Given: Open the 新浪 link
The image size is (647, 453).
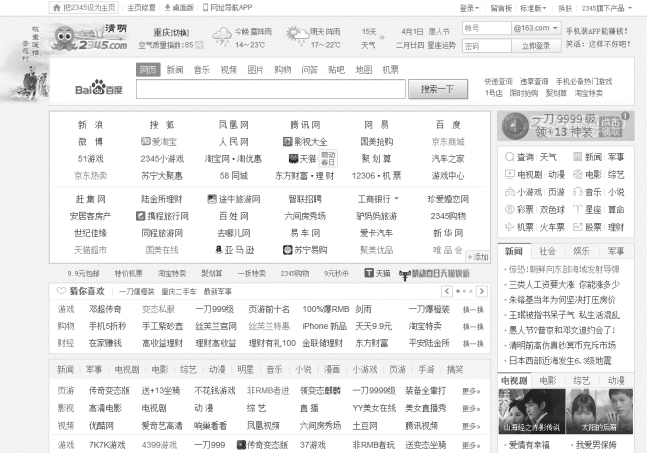Looking at the screenshot, I should point(90,125).
